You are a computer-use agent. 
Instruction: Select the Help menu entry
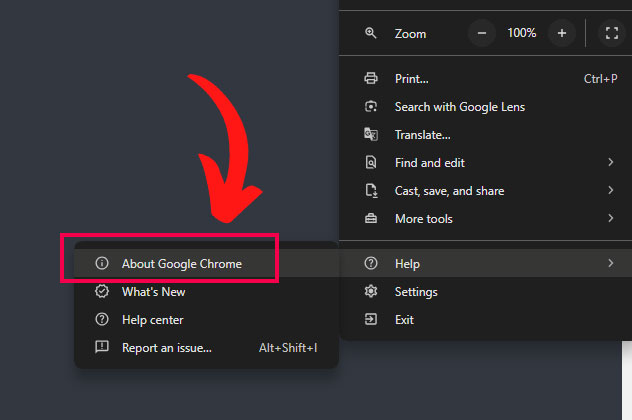486,263
